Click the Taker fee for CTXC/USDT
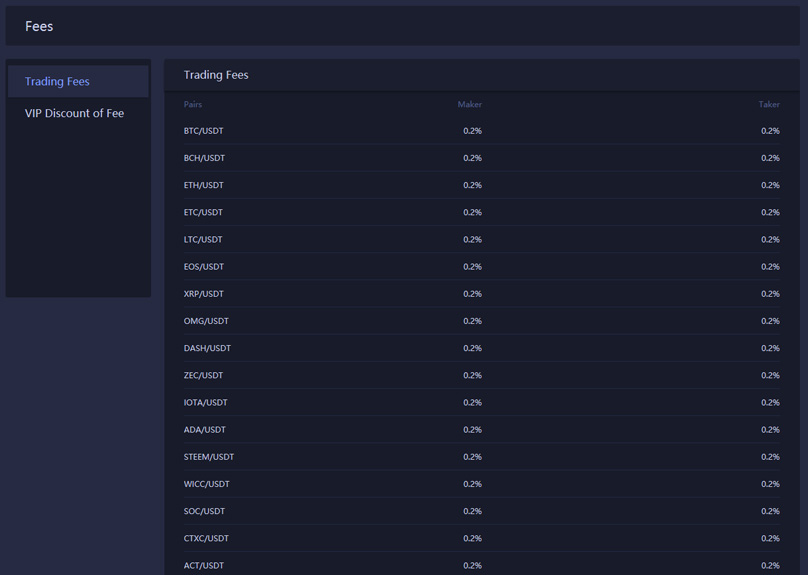The width and height of the screenshot is (808, 575). point(770,538)
